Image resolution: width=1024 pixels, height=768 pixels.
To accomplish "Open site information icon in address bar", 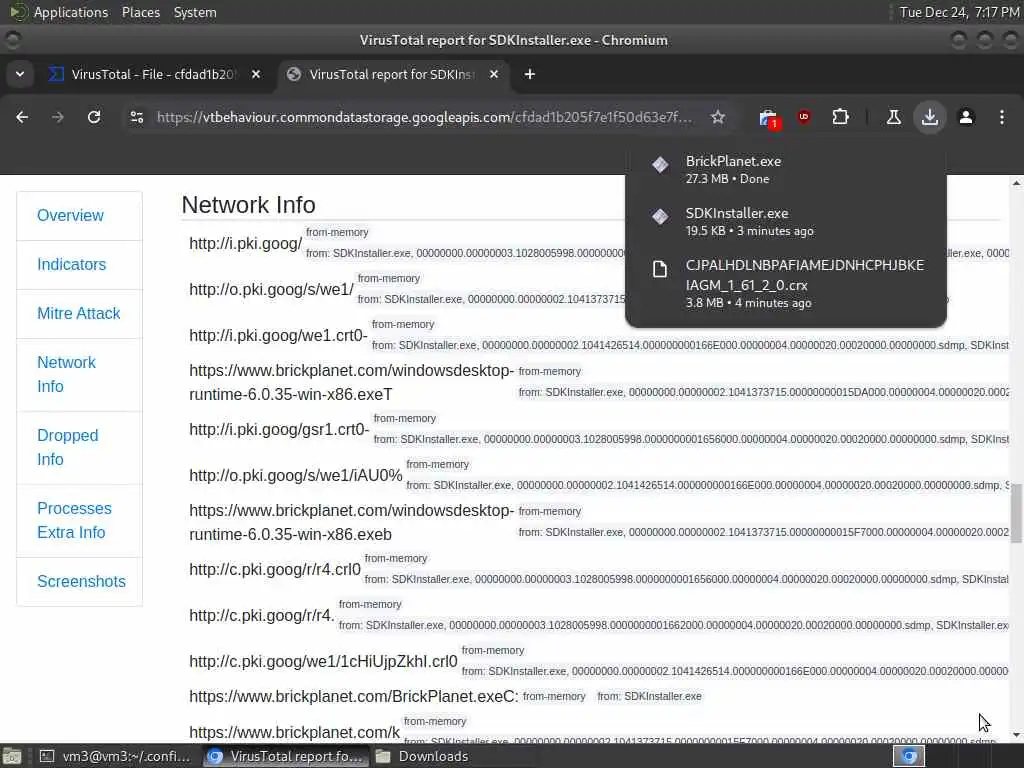I will point(137,117).
